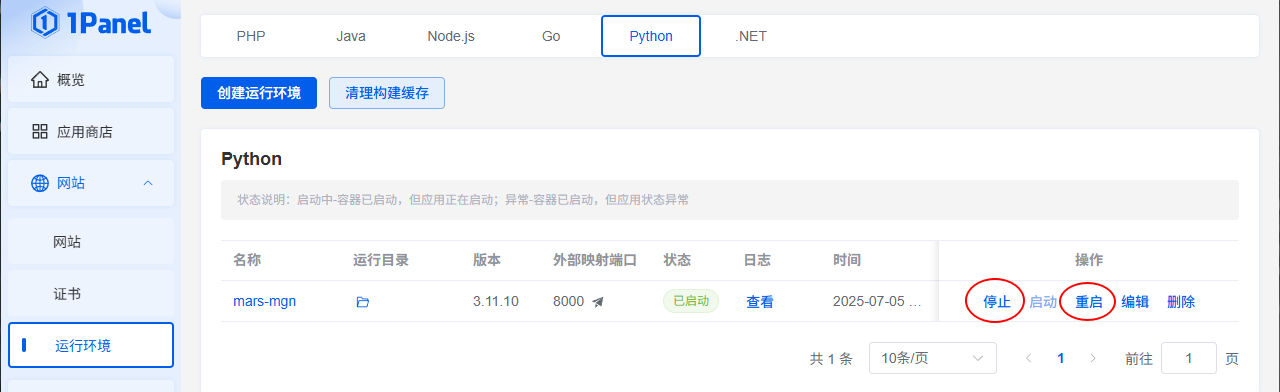Select page 1 in pagination
The height and width of the screenshot is (392, 1280).
[1061, 358]
